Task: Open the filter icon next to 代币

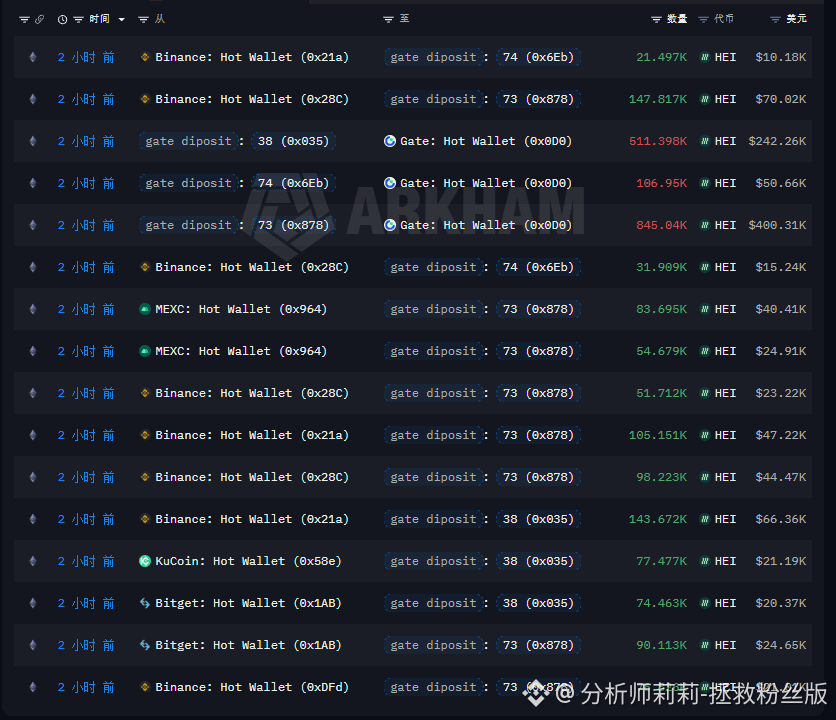Action: point(703,20)
